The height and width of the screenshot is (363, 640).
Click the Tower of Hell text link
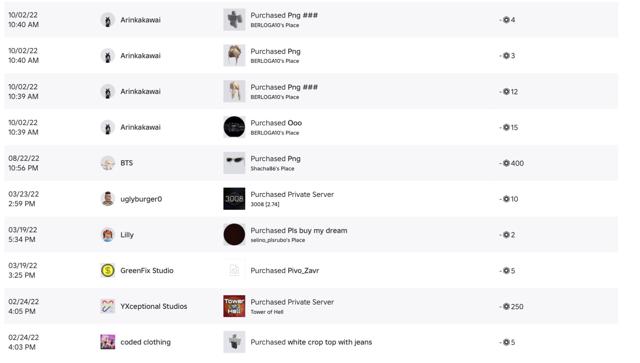click(x=267, y=312)
